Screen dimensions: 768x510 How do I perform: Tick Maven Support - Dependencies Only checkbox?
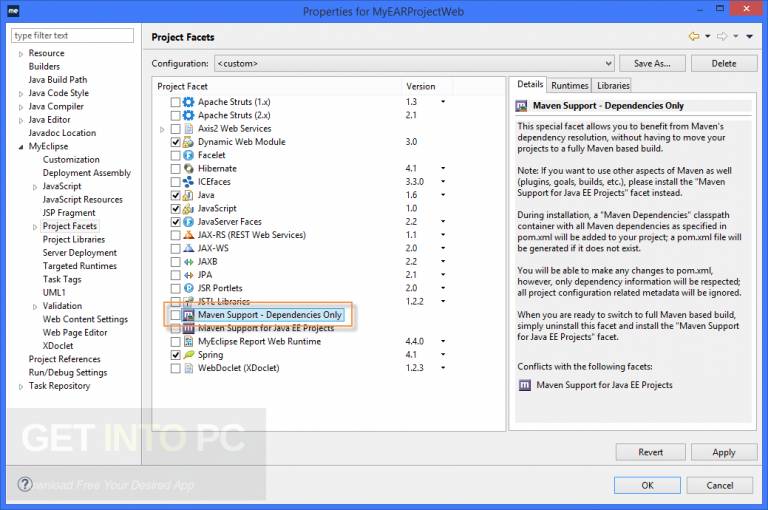point(175,315)
